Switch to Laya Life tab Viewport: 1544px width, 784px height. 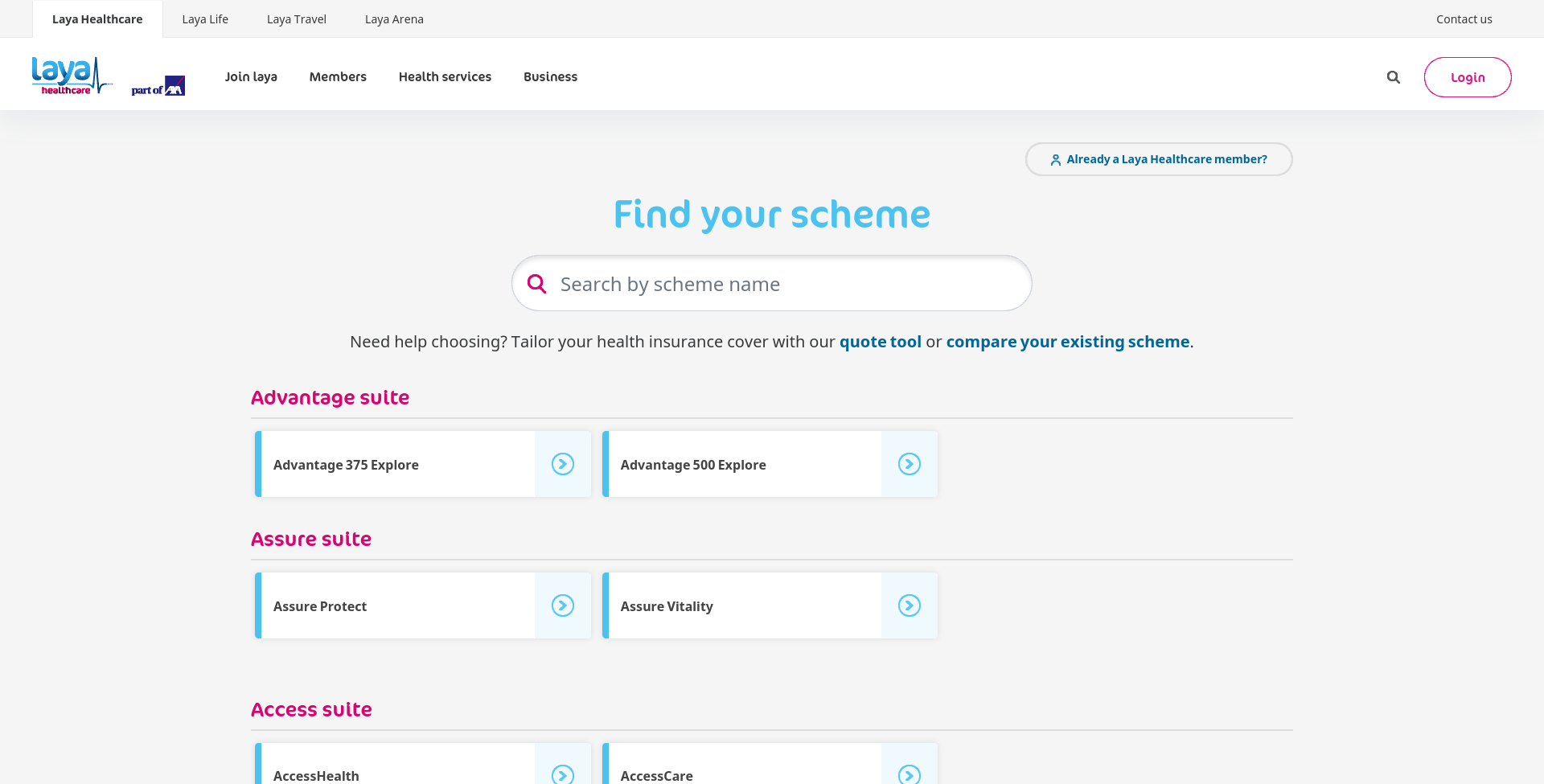point(205,19)
